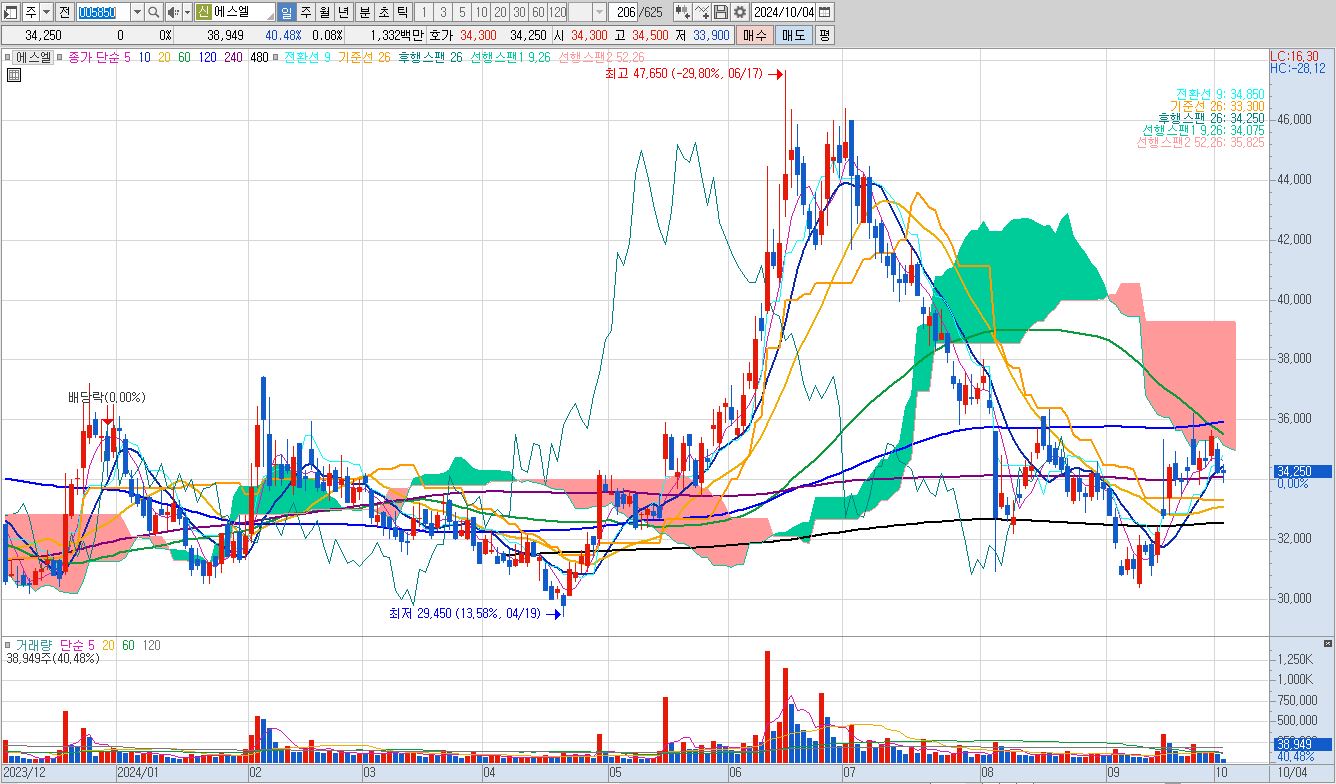1336x784 pixels.
Task: Click the 매수 buy button
Action: (x=753, y=35)
